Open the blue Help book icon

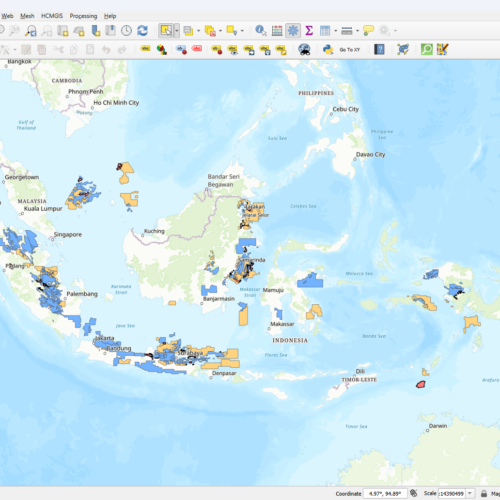[379, 50]
